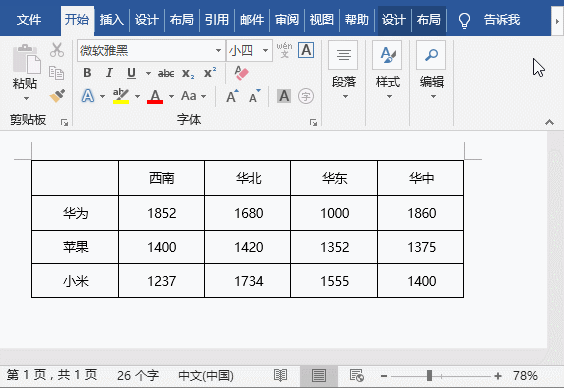Click the Change Case Aa button
Viewport: 564px width, 388px height.
click(x=188, y=96)
